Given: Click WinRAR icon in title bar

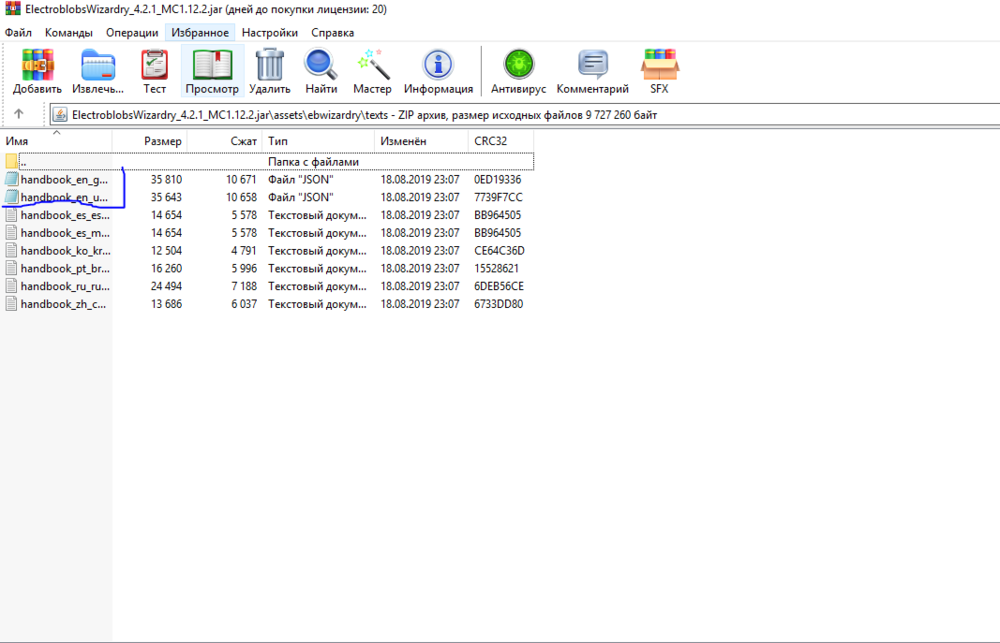Looking at the screenshot, I should (13, 9).
